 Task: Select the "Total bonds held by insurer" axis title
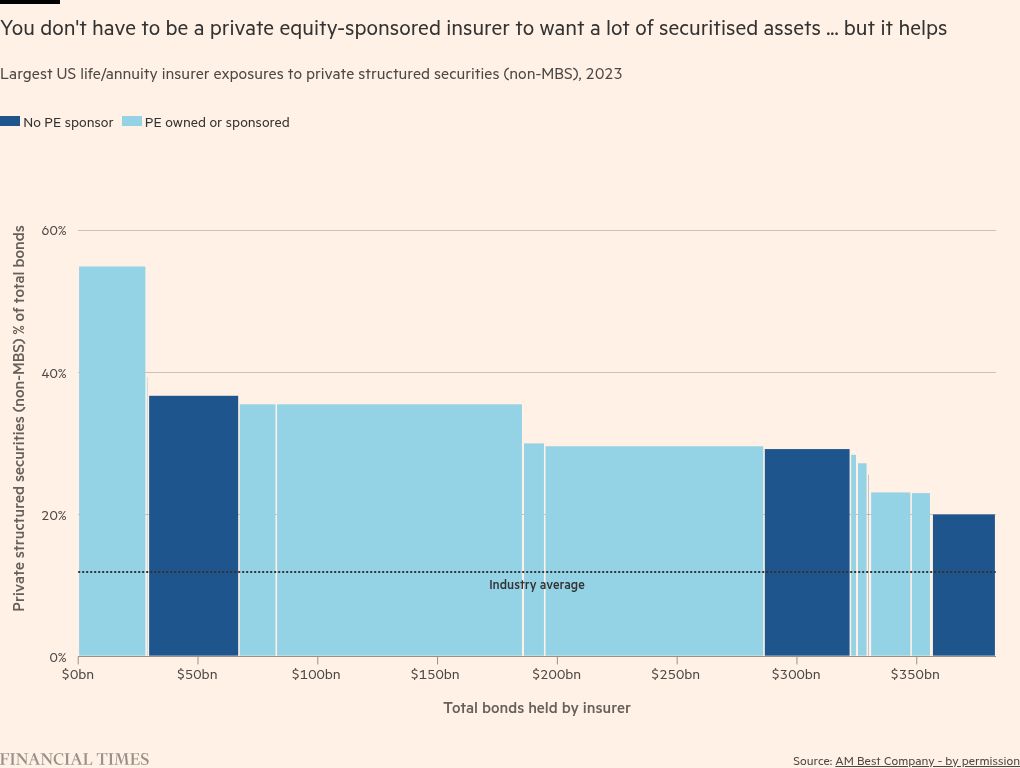click(537, 708)
